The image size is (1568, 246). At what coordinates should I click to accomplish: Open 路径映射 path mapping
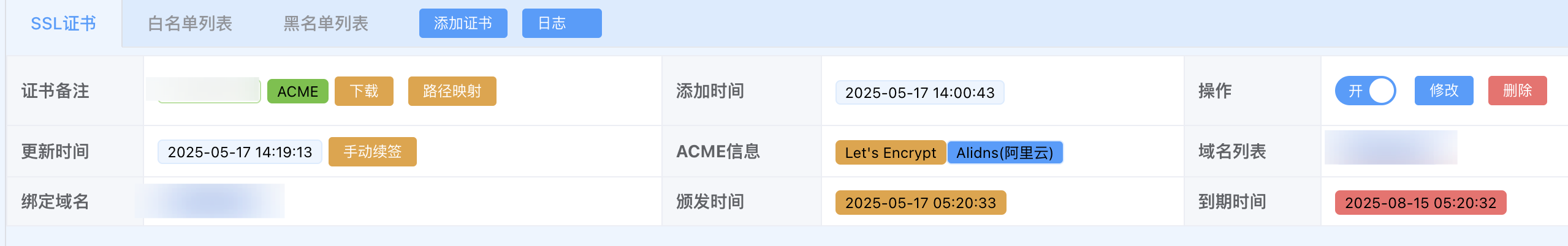click(452, 91)
